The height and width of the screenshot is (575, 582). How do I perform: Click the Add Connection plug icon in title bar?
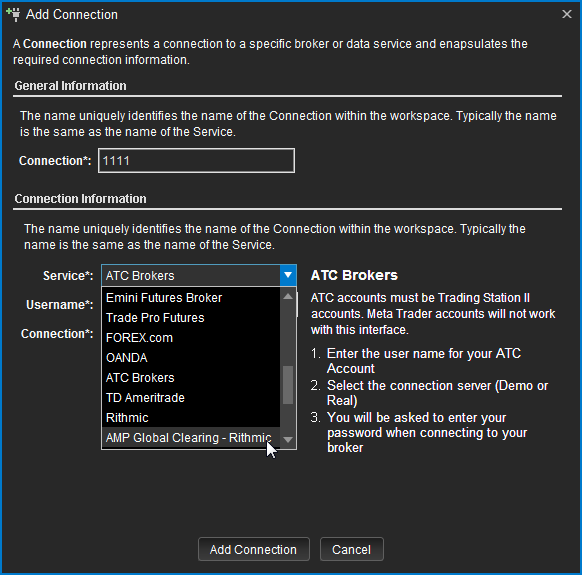tap(13, 14)
